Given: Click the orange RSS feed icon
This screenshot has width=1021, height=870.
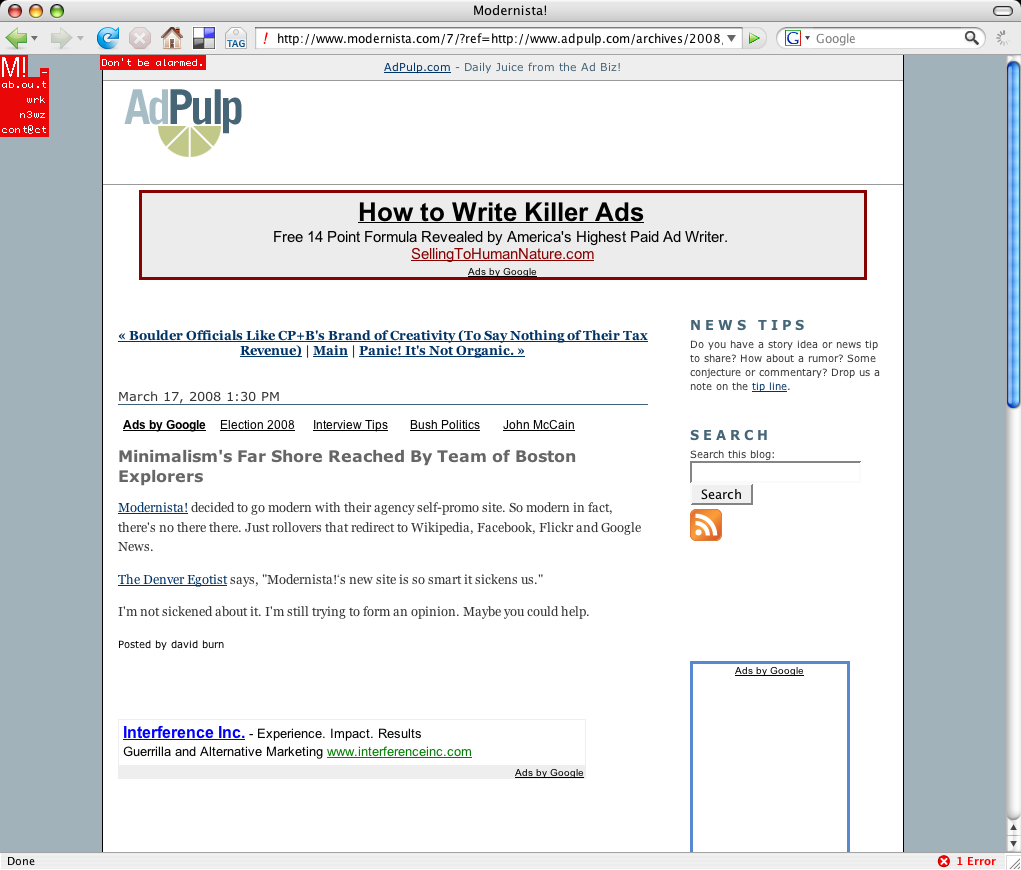Looking at the screenshot, I should pos(706,525).
